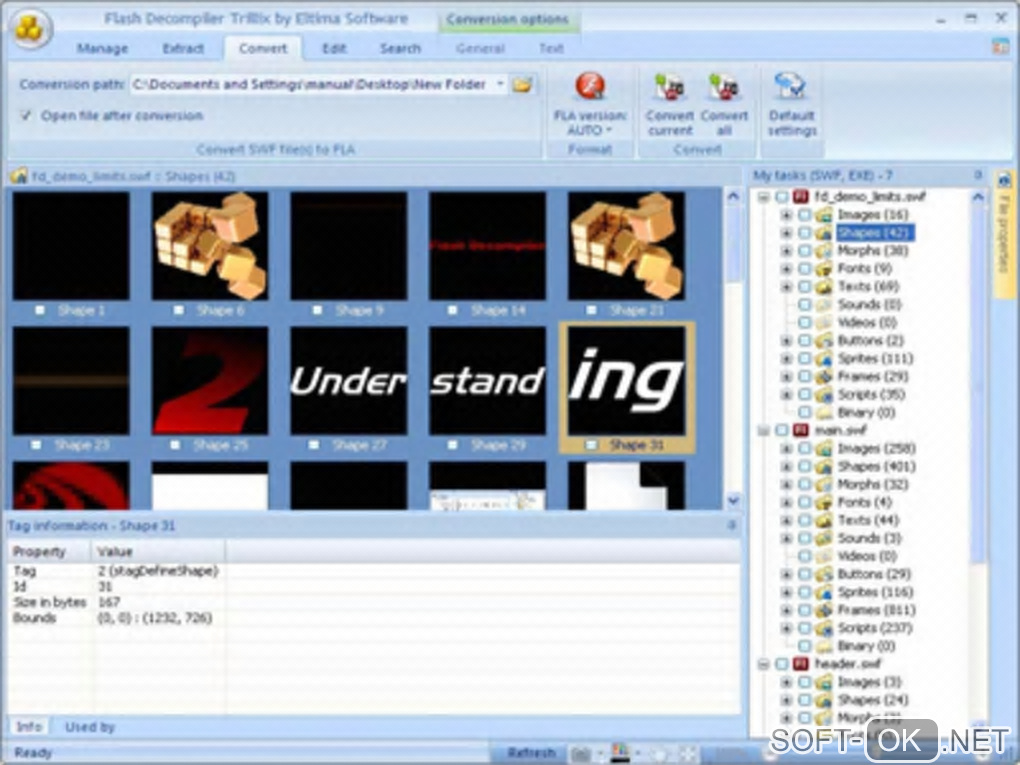Click the Default settings icon
The height and width of the screenshot is (765, 1020).
(x=790, y=86)
